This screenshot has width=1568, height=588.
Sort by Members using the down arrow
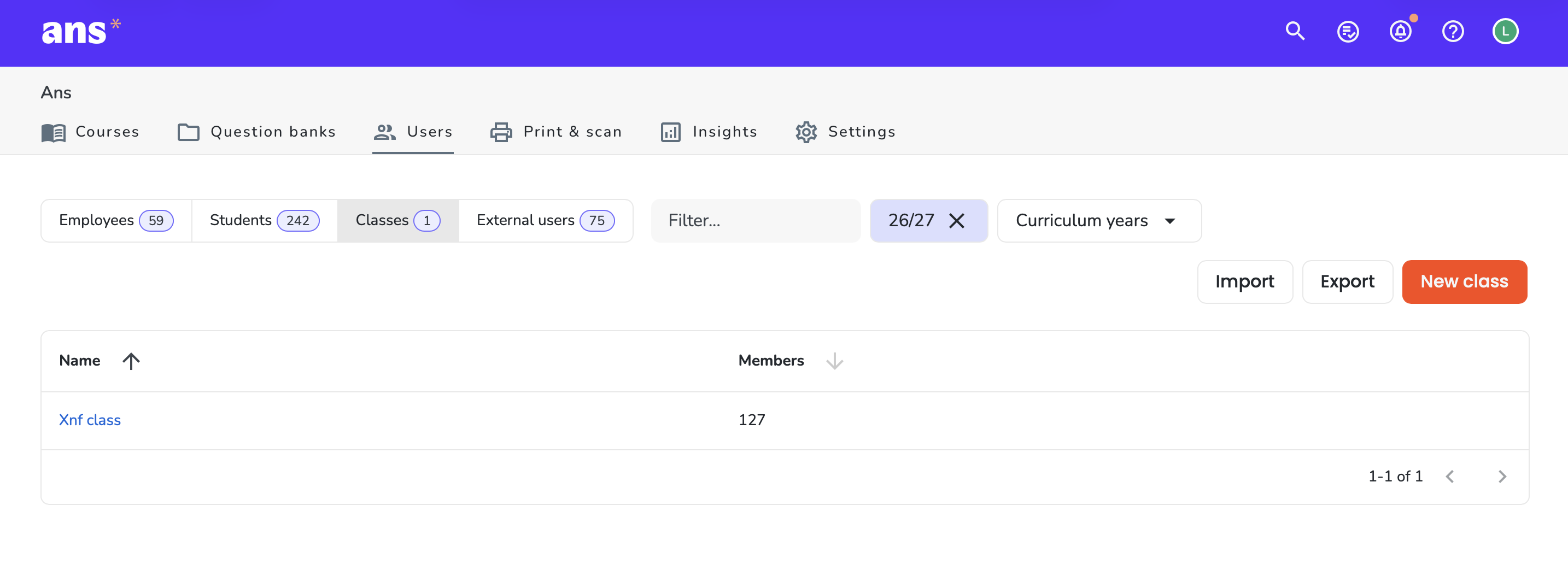(x=834, y=361)
